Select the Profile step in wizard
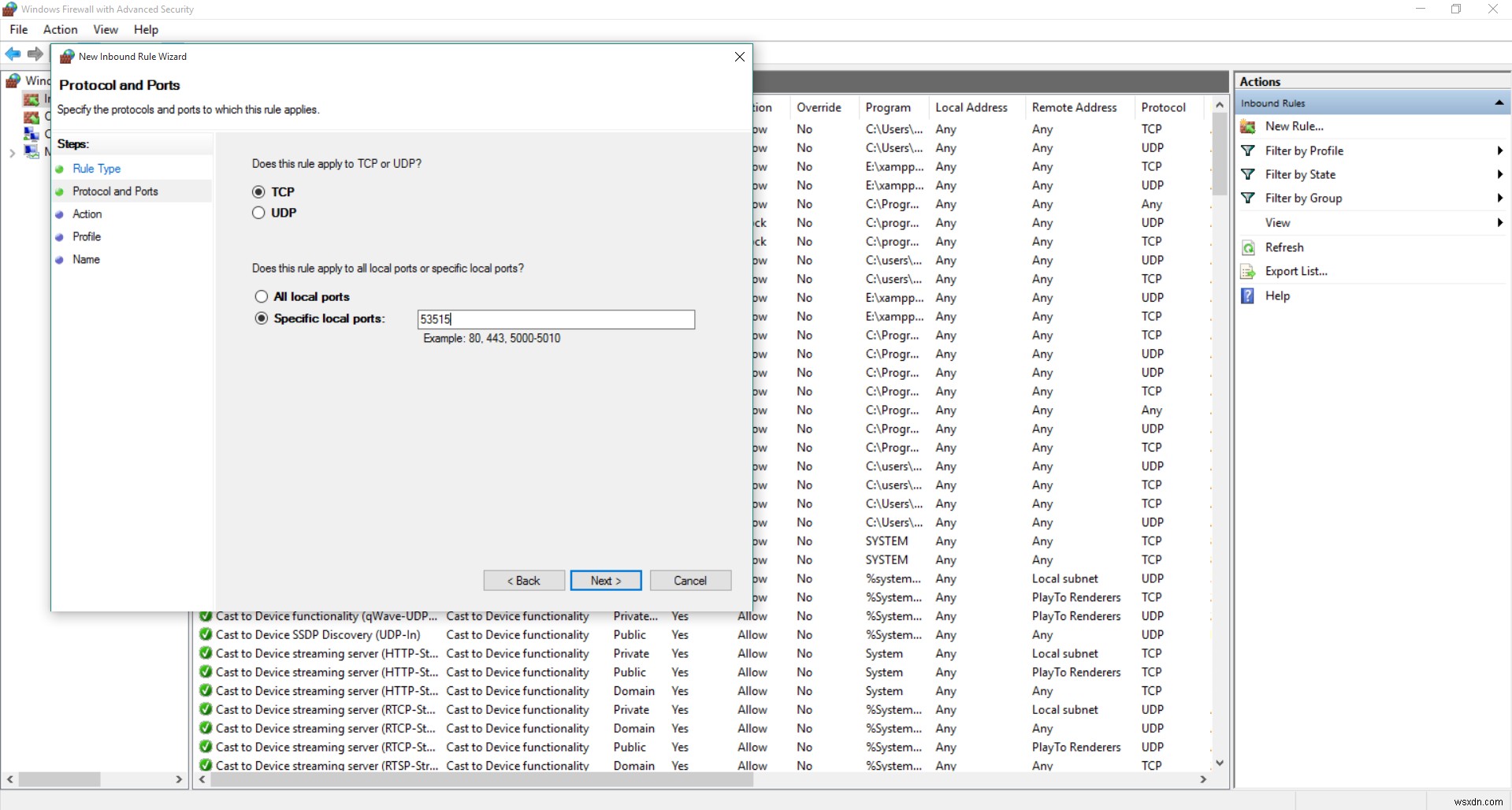1512x810 pixels. pos(87,236)
